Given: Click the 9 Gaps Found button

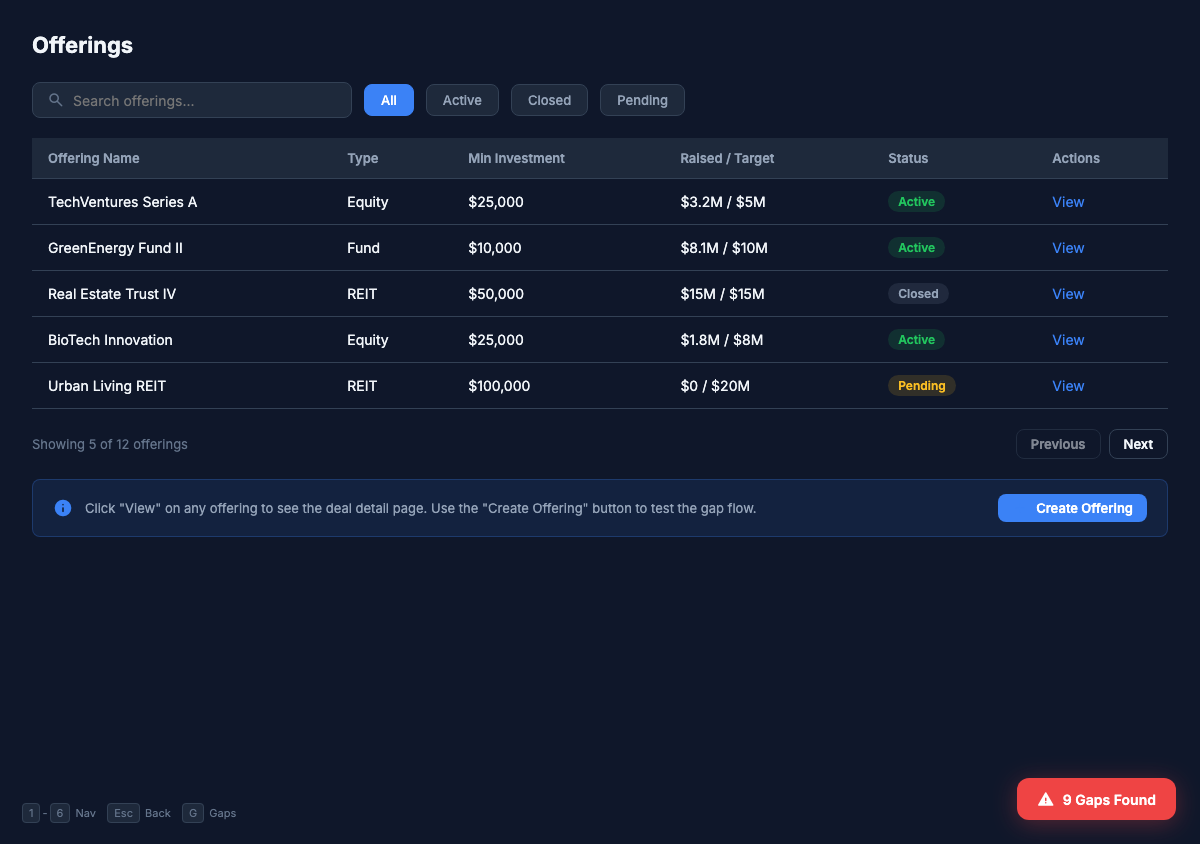Looking at the screenshot, I should 1096,798.
